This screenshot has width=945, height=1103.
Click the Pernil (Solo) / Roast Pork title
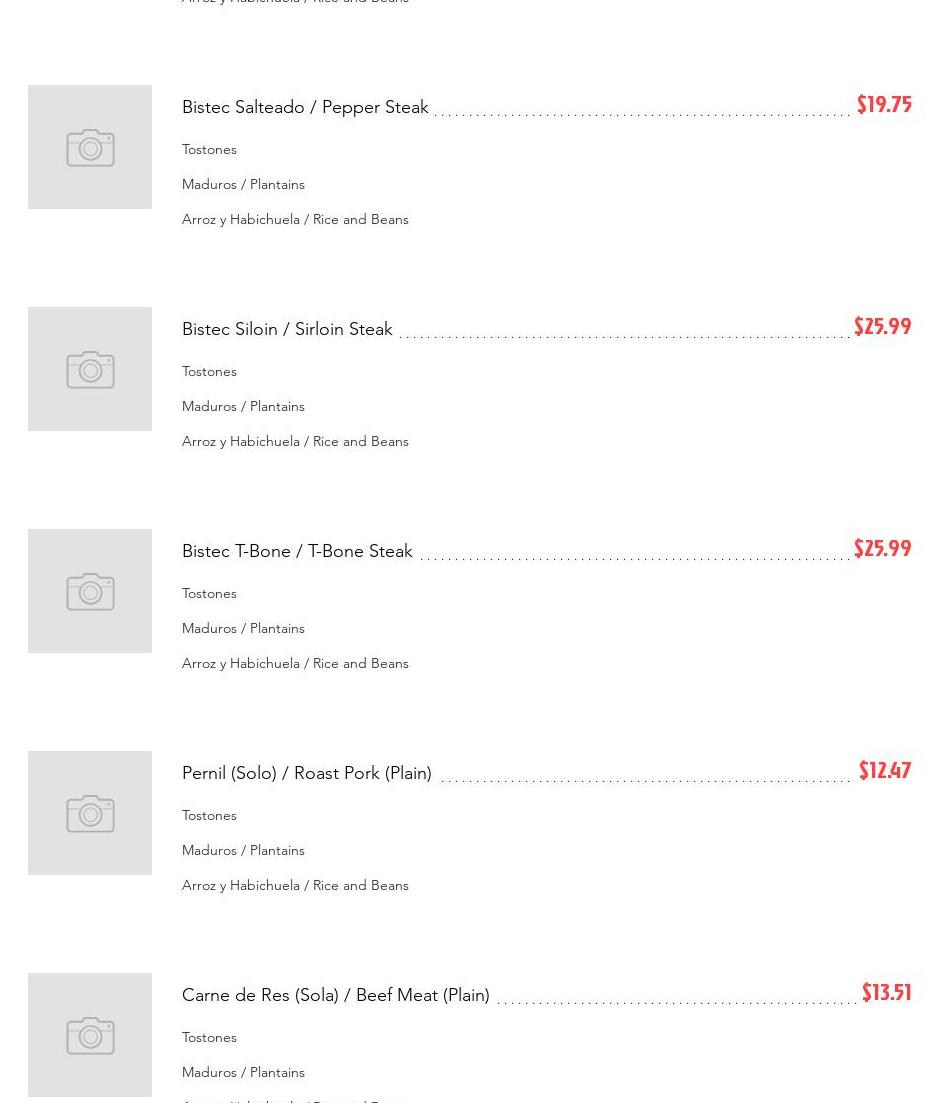pyautogui.click(x=307, y=773)
